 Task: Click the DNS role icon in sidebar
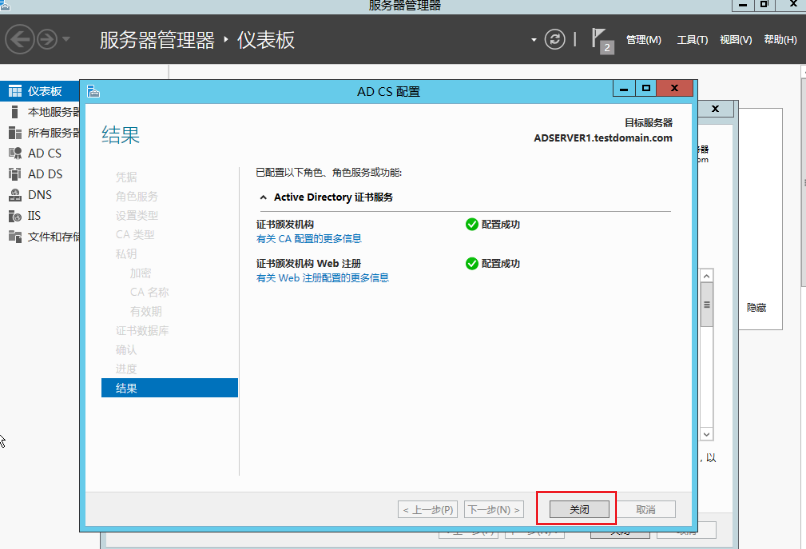pyautogui.click(x=15, y=195)
